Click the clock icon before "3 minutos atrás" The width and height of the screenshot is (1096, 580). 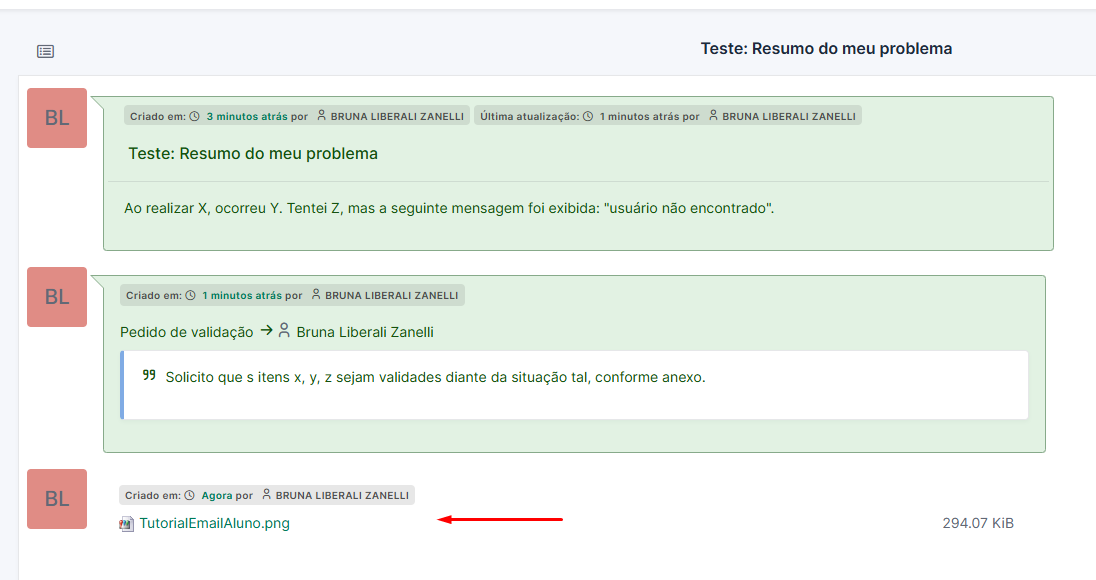195,116
